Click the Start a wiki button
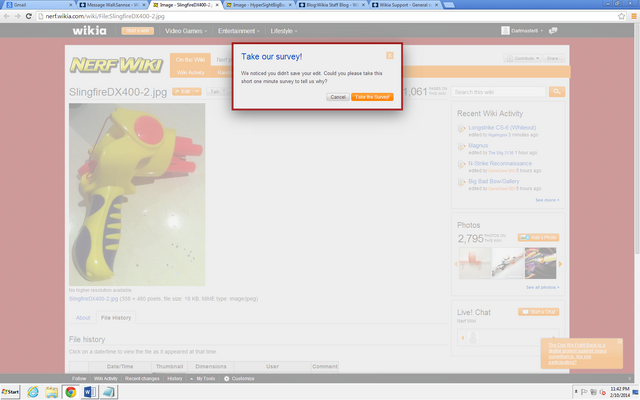The image size is (640, 400). (138, 31)
